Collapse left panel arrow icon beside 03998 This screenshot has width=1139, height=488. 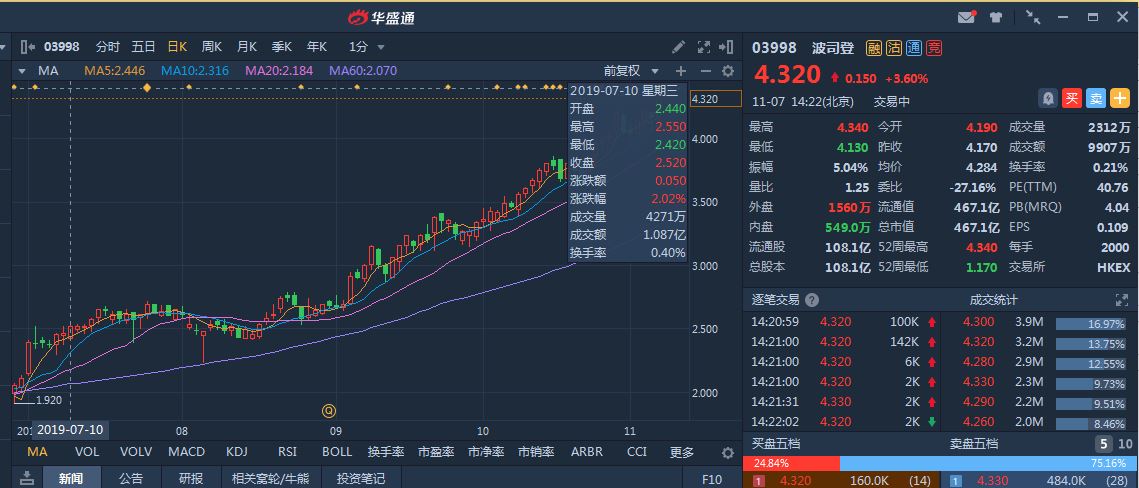pos(28,47)
